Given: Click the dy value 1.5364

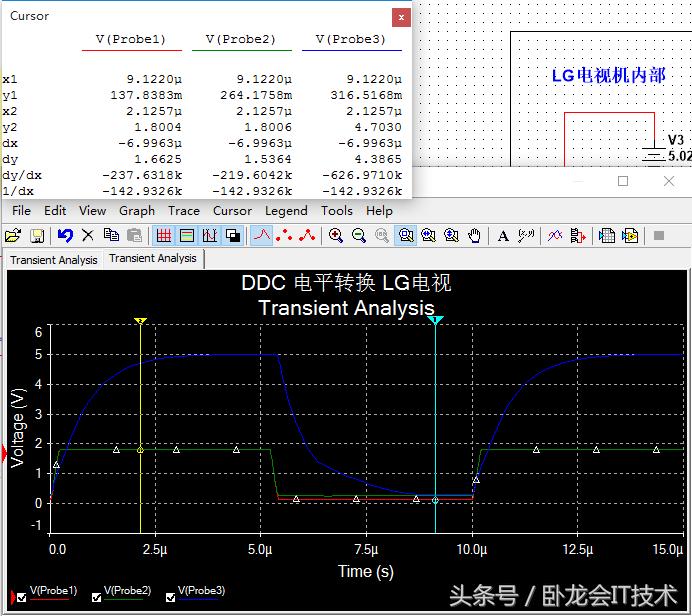Looking at the screenshot, I should pos(268,159).
